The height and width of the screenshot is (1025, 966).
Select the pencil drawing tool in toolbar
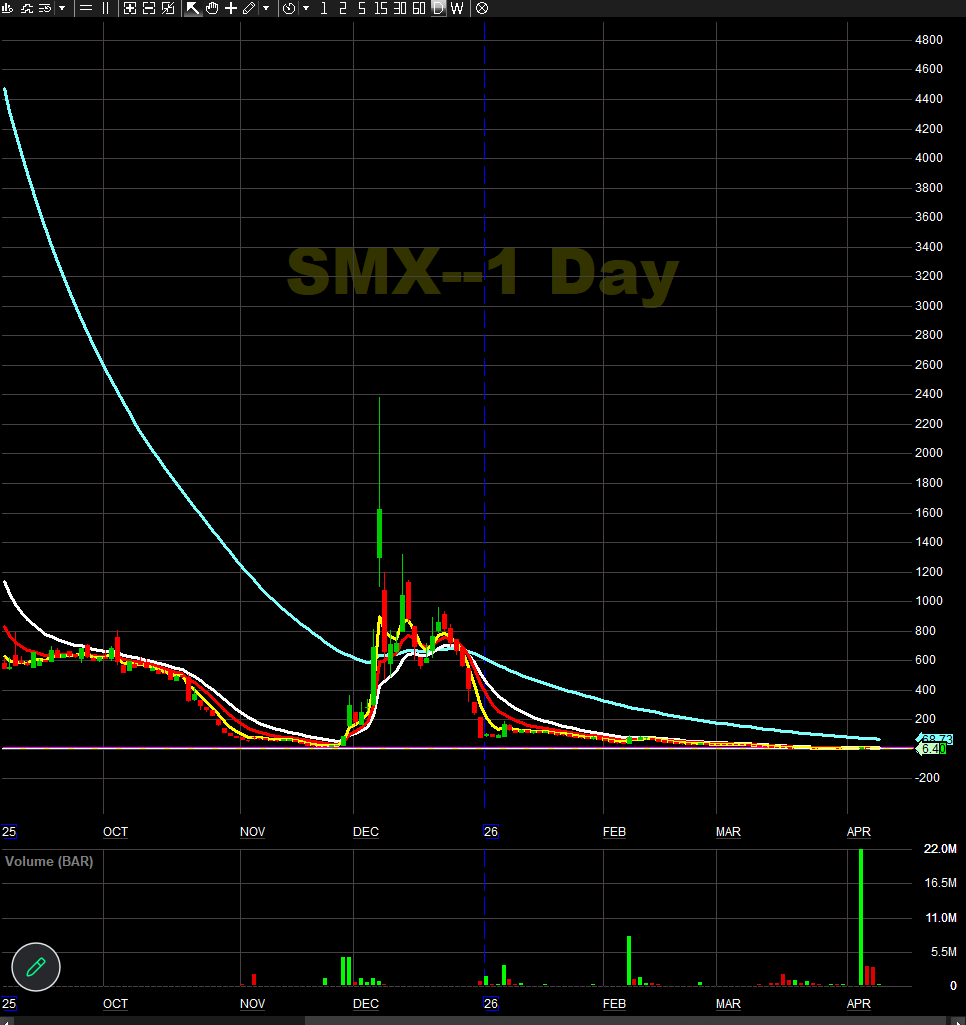coord(248,8)
